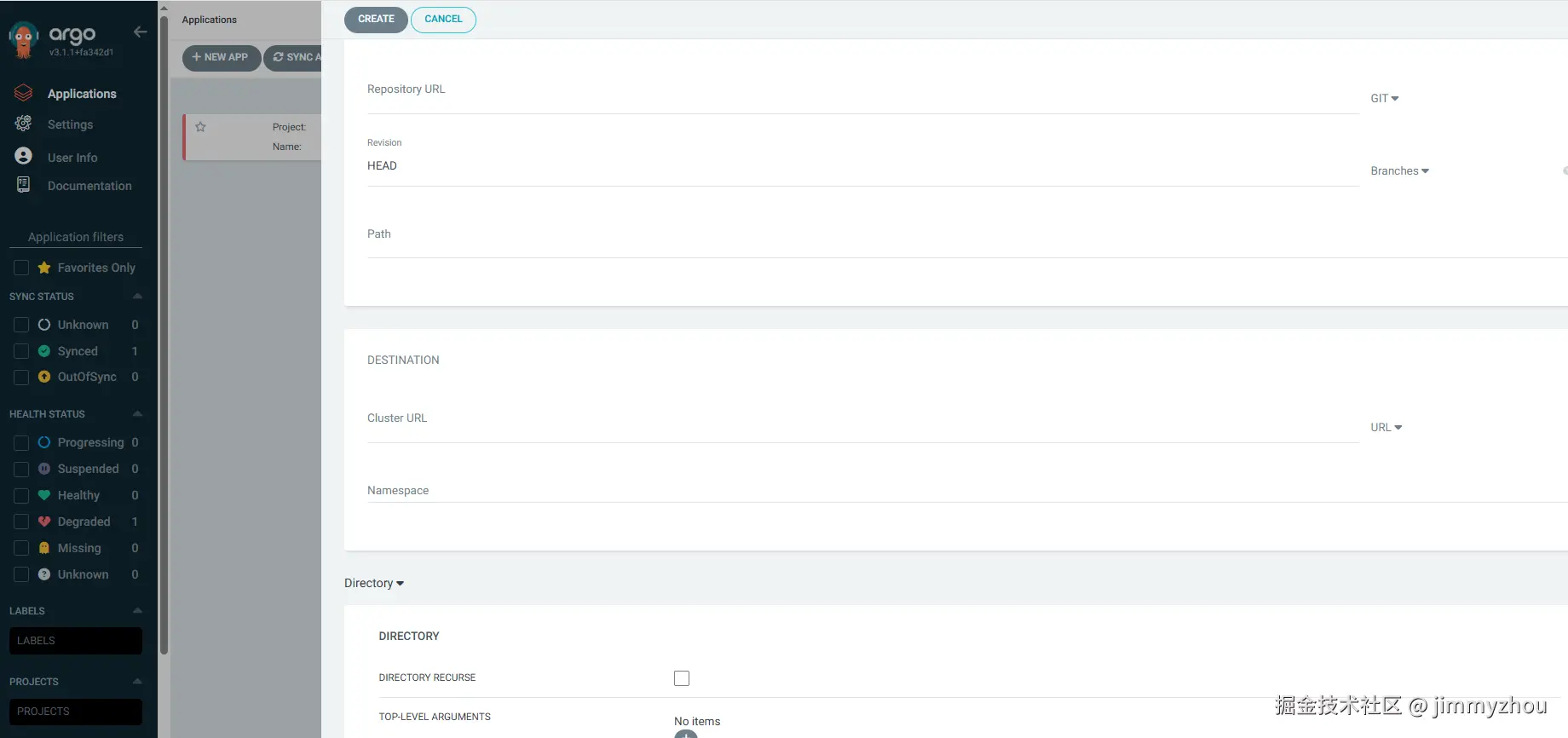
Task: Click the NEW APP button
Action: coord(222,57)
